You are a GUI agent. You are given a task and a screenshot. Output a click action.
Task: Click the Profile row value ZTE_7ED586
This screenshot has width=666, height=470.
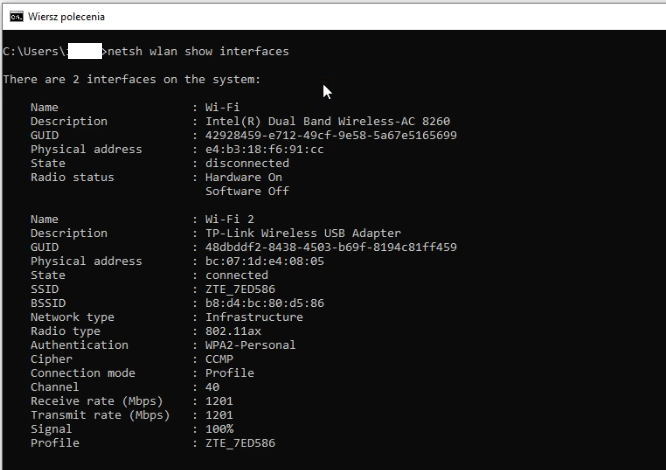(x=240, y=443)
